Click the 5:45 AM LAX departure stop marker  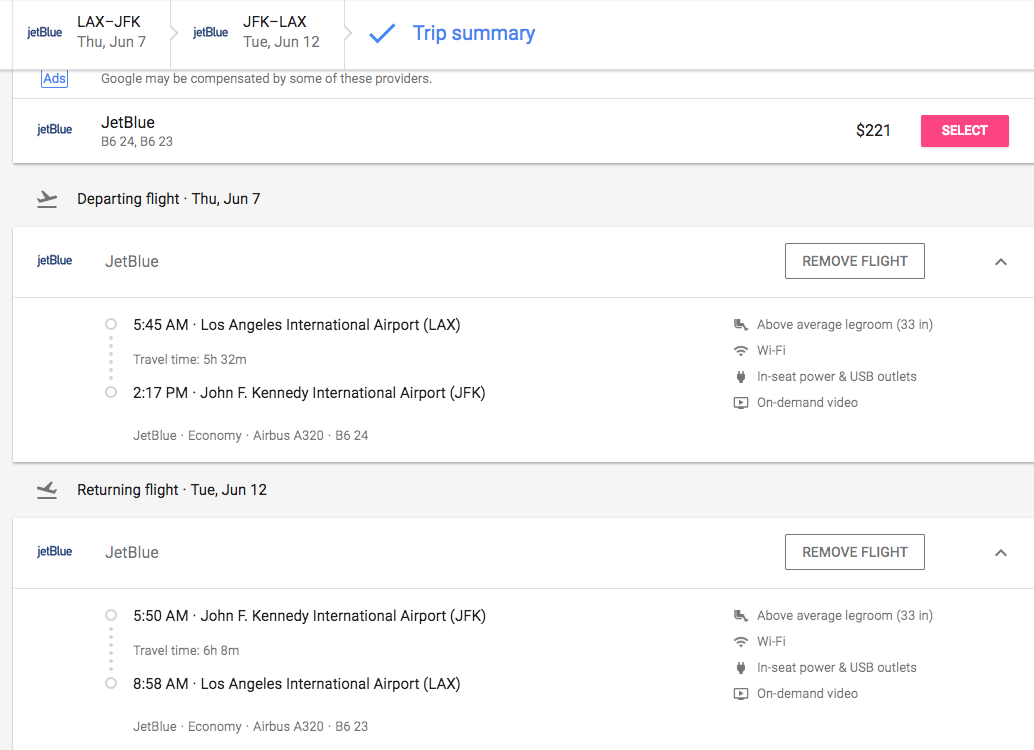[x=111, y=325]
